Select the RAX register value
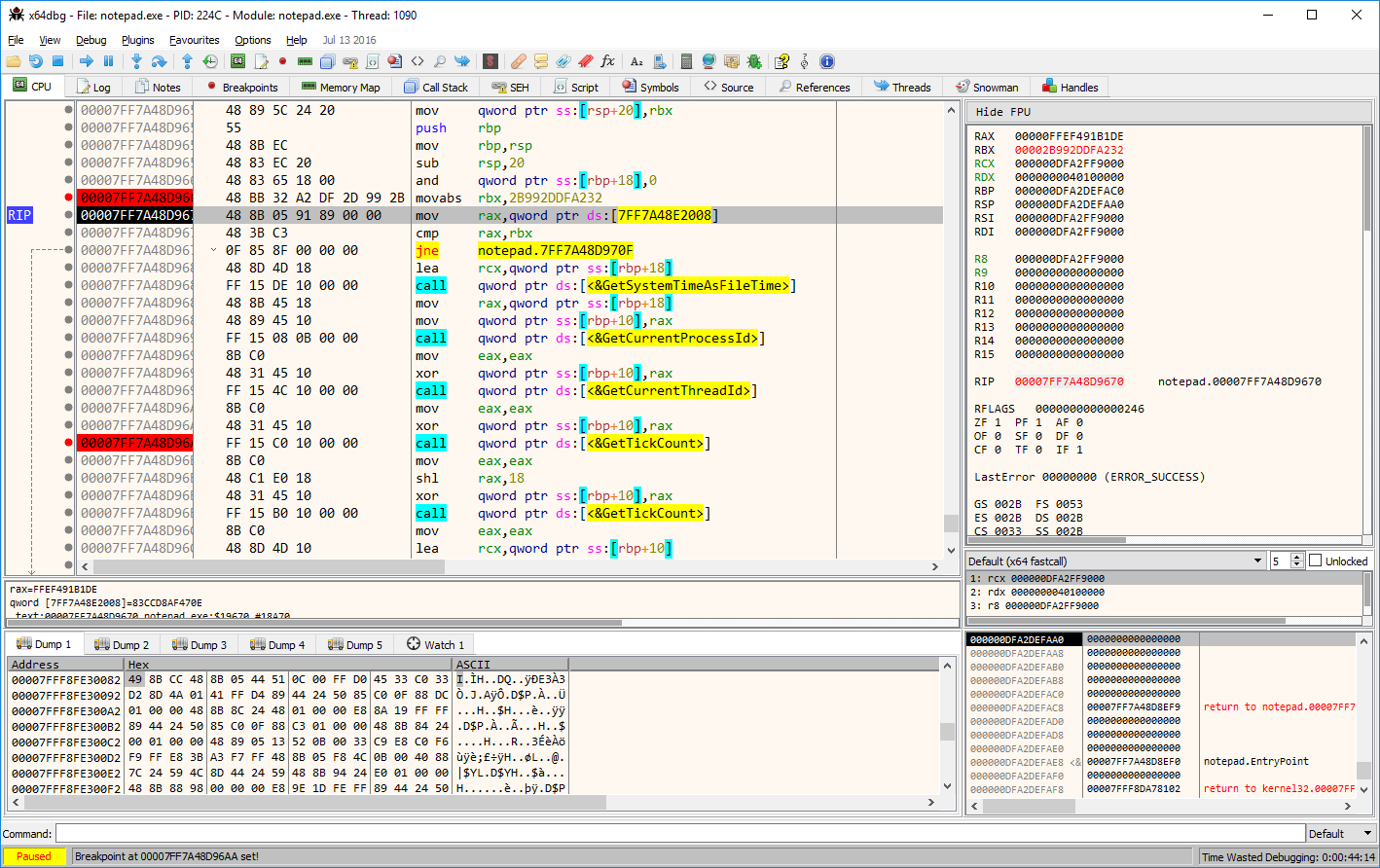 pos(1070,136)
